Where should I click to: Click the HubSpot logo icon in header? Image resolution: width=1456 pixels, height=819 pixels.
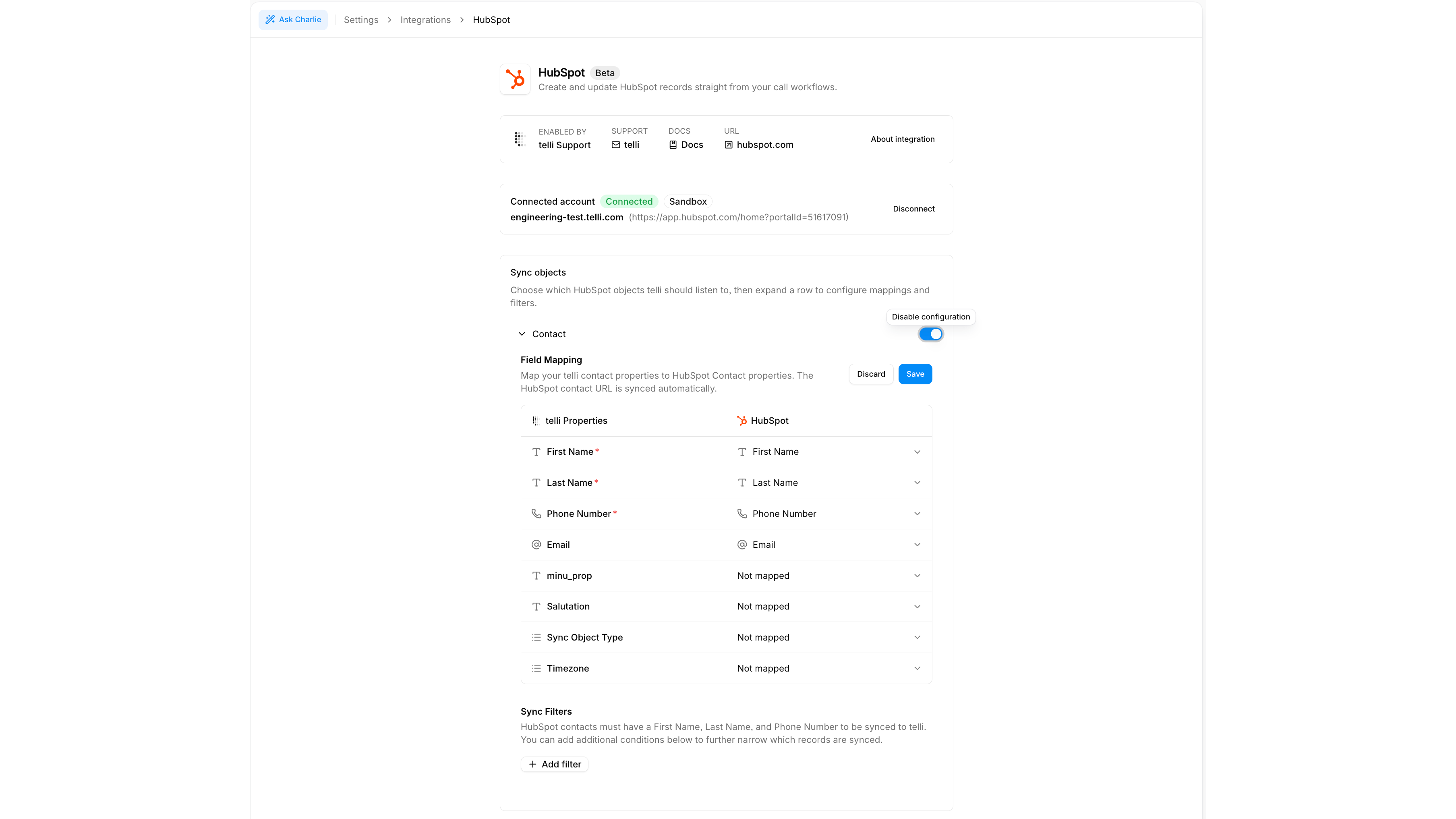tap(515, 79)
